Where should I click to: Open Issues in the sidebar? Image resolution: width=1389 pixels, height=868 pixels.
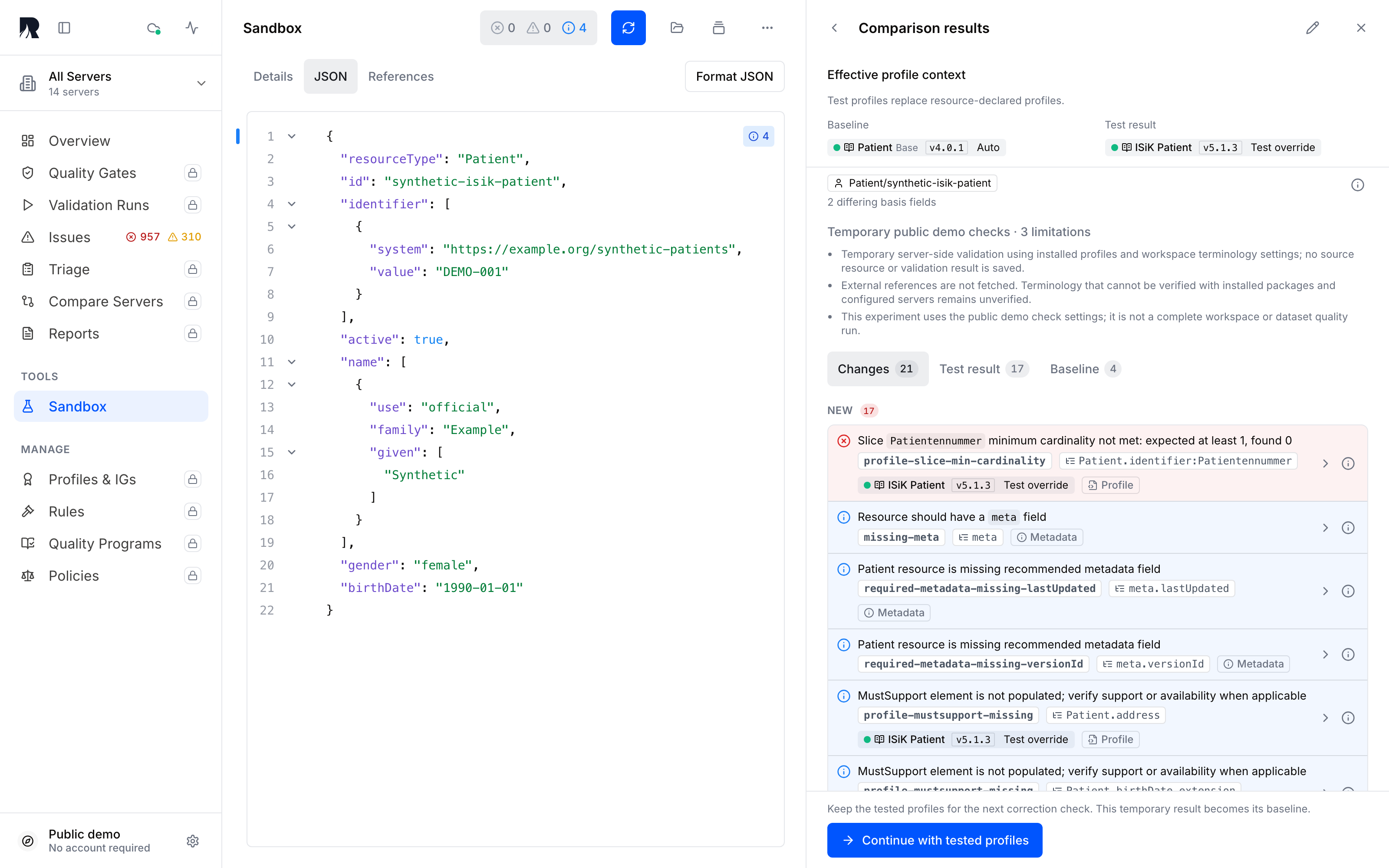pos(111,237)
